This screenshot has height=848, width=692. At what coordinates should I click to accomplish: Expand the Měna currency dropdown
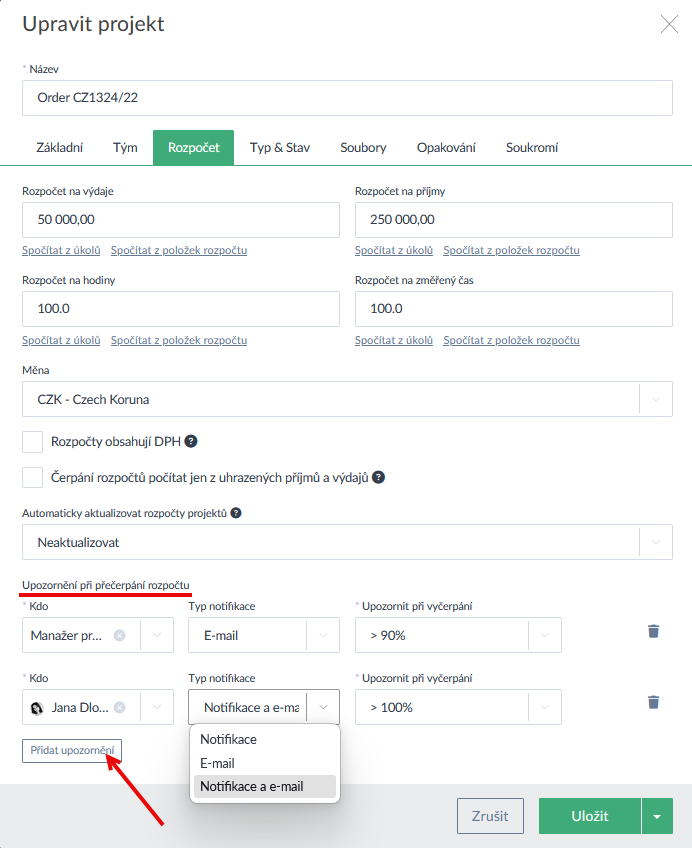pos(656,399)
